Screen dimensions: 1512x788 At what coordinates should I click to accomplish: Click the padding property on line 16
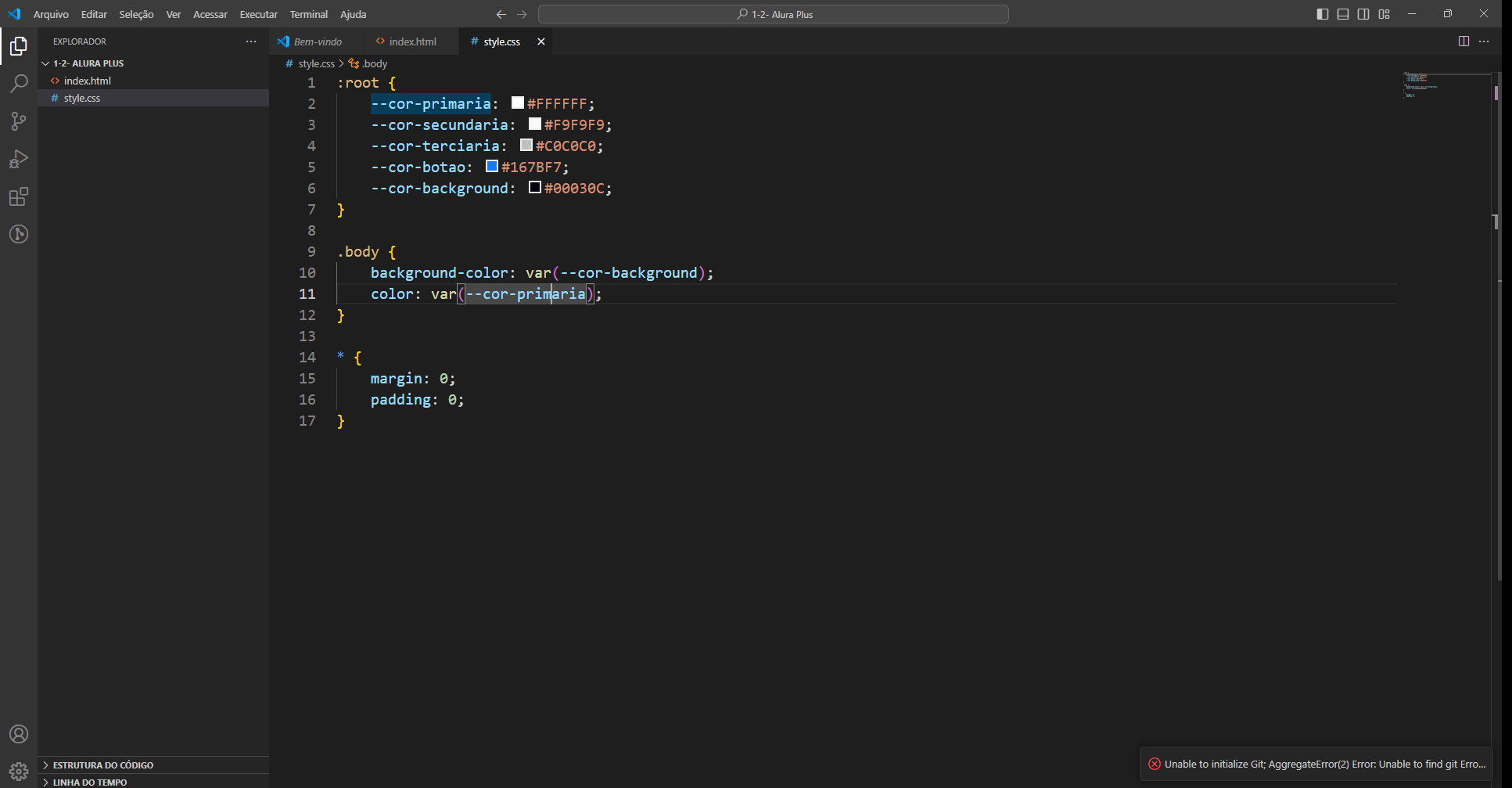pyautogui.click(x=400, y=400)
